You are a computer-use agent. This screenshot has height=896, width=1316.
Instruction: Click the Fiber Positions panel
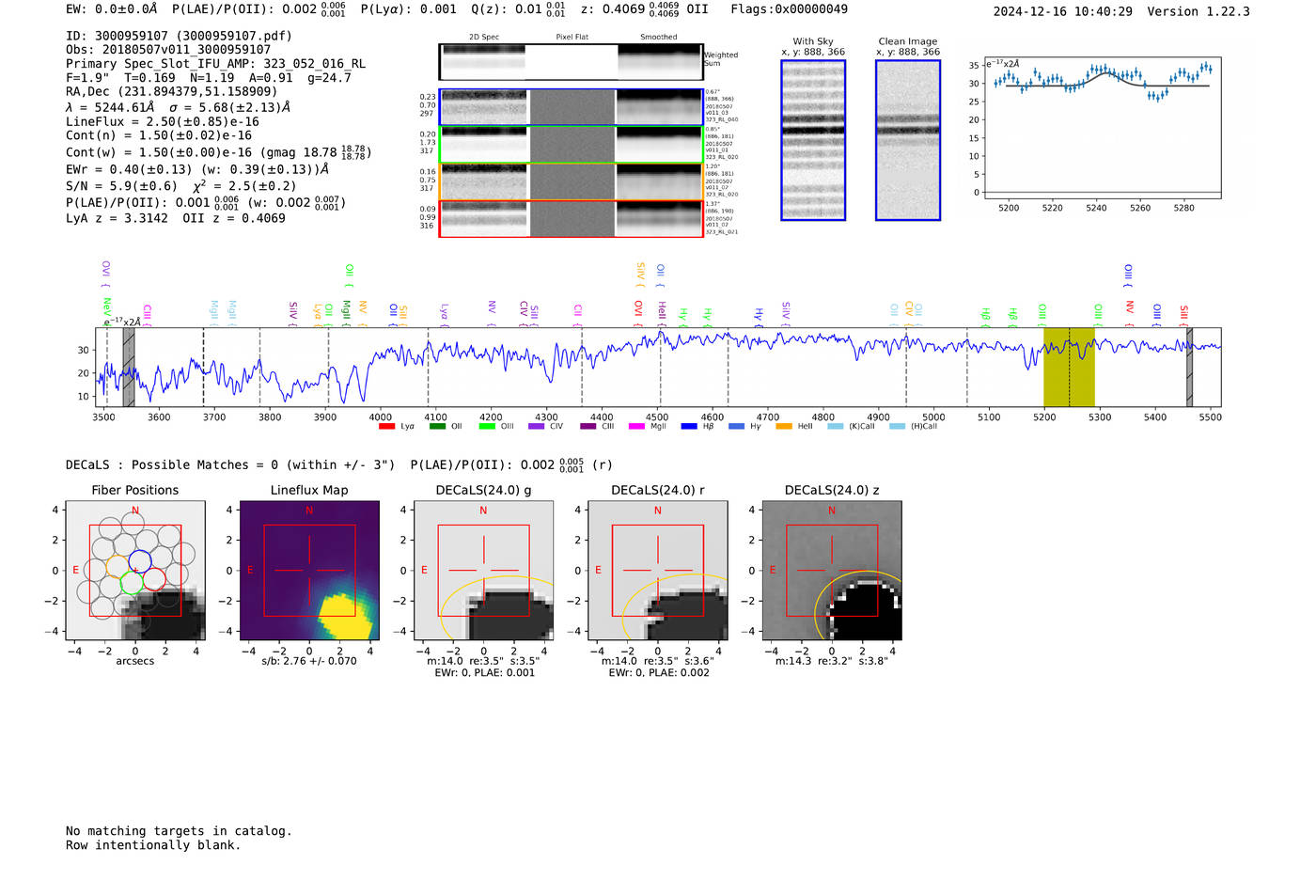(x=135, y=571)
